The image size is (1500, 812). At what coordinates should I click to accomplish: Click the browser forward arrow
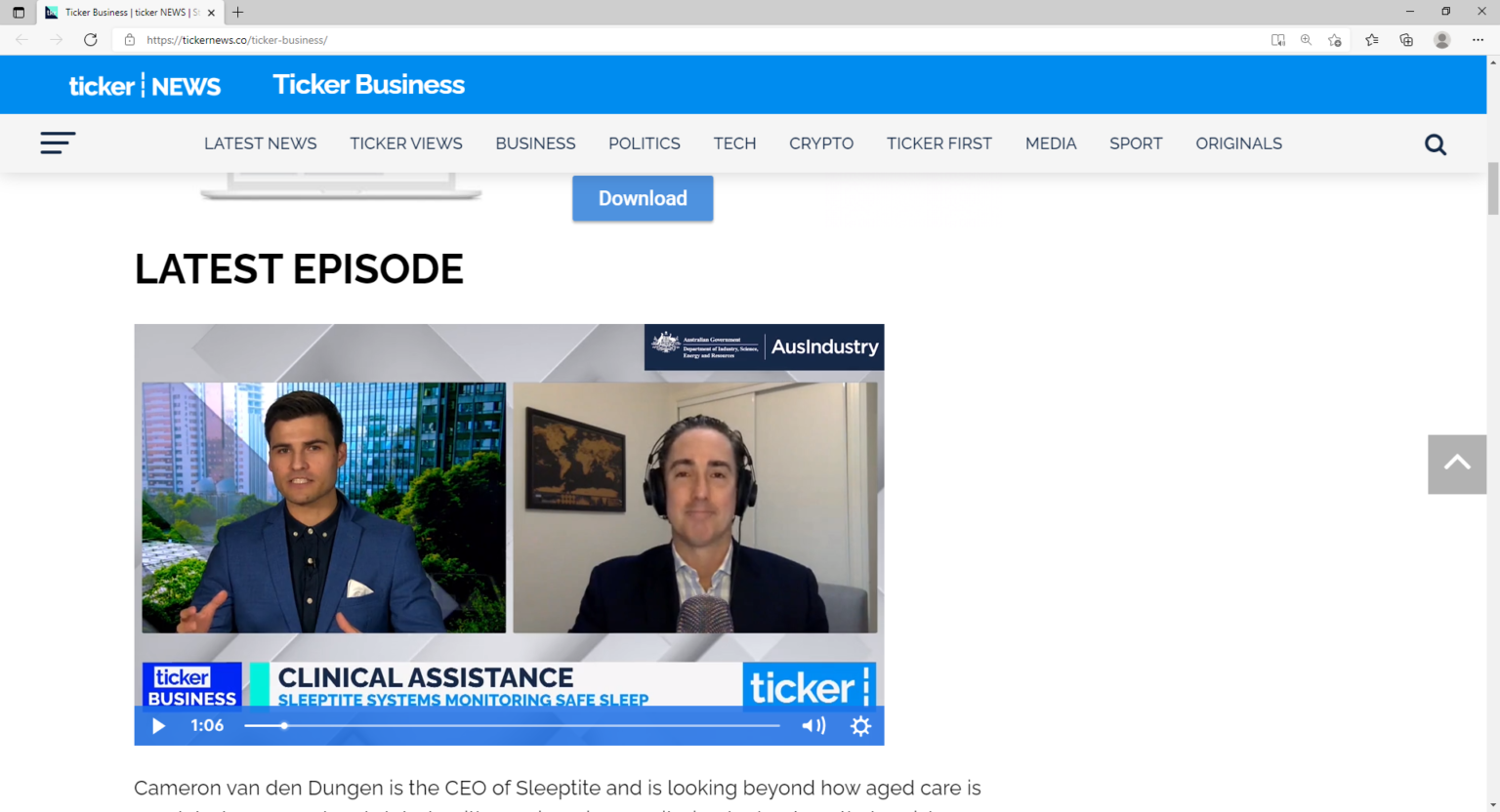(56, 40)
